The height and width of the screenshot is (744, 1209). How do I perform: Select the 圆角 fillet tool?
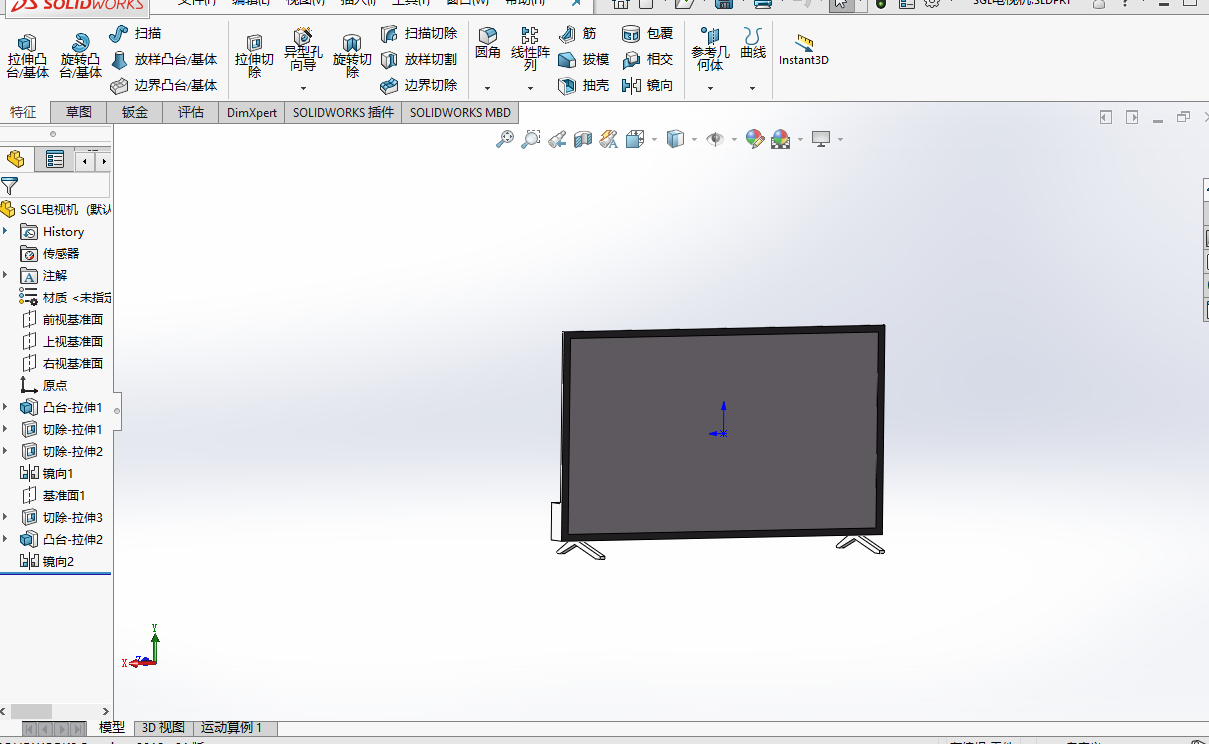(487, 44)
